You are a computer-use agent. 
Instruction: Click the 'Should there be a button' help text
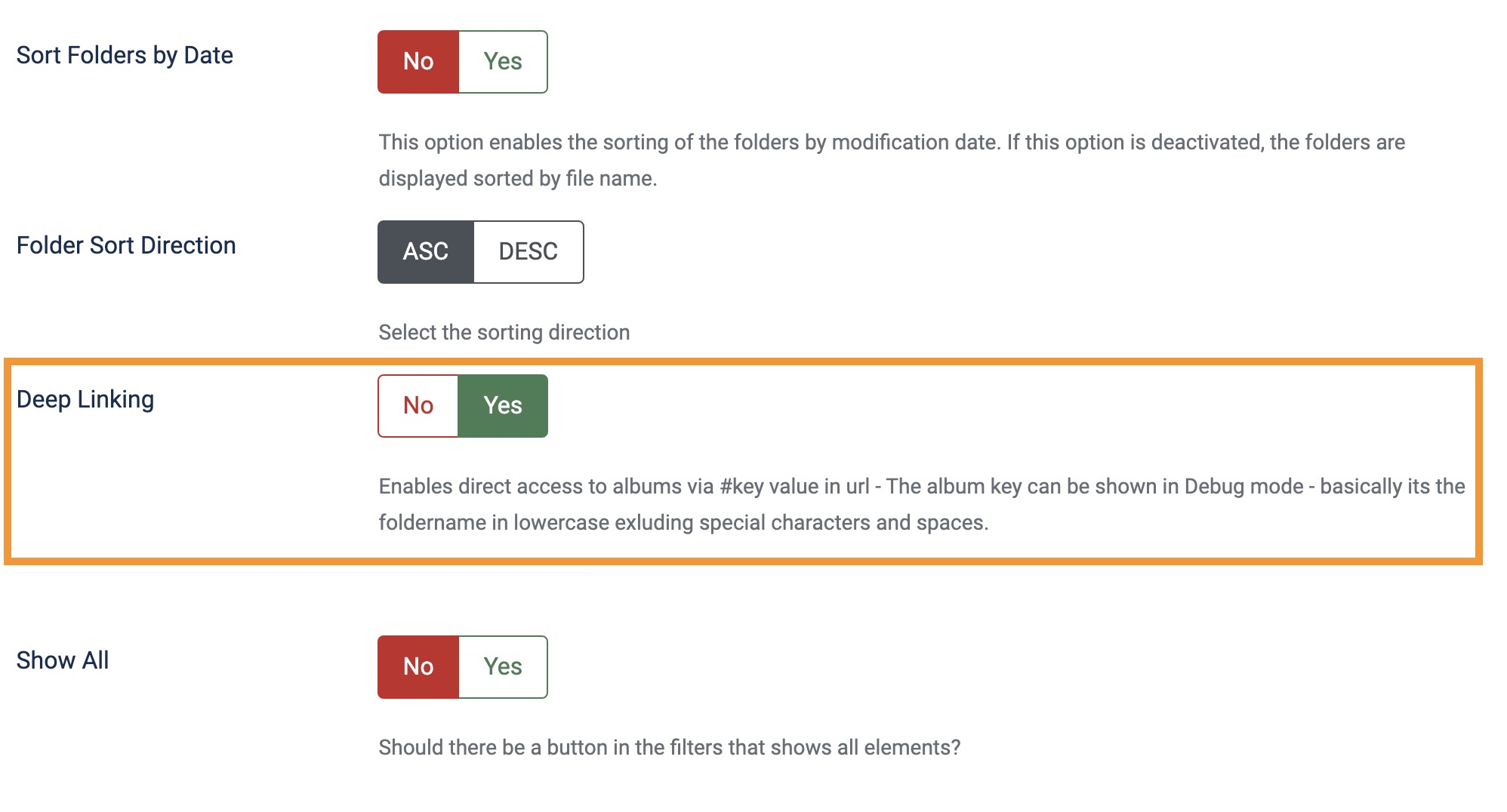pos(670,747)
